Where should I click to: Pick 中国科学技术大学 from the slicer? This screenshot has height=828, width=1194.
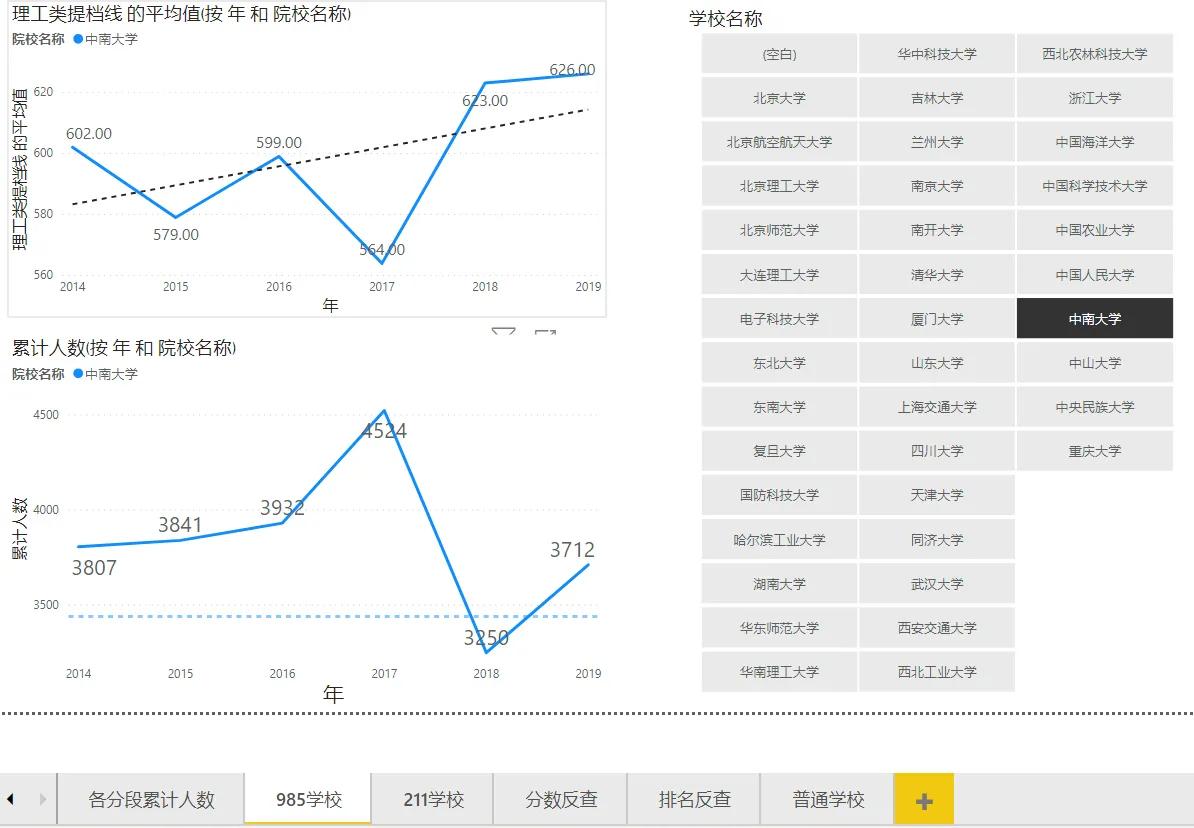[1094, 187]
